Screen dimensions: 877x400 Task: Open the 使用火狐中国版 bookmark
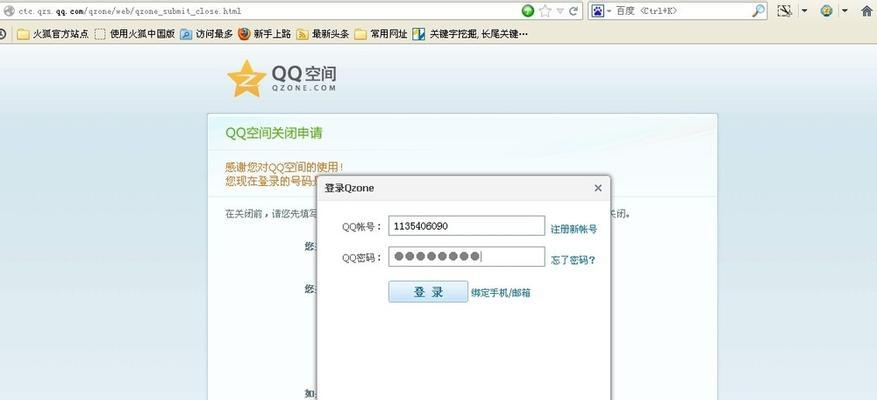tap(134, 34)
